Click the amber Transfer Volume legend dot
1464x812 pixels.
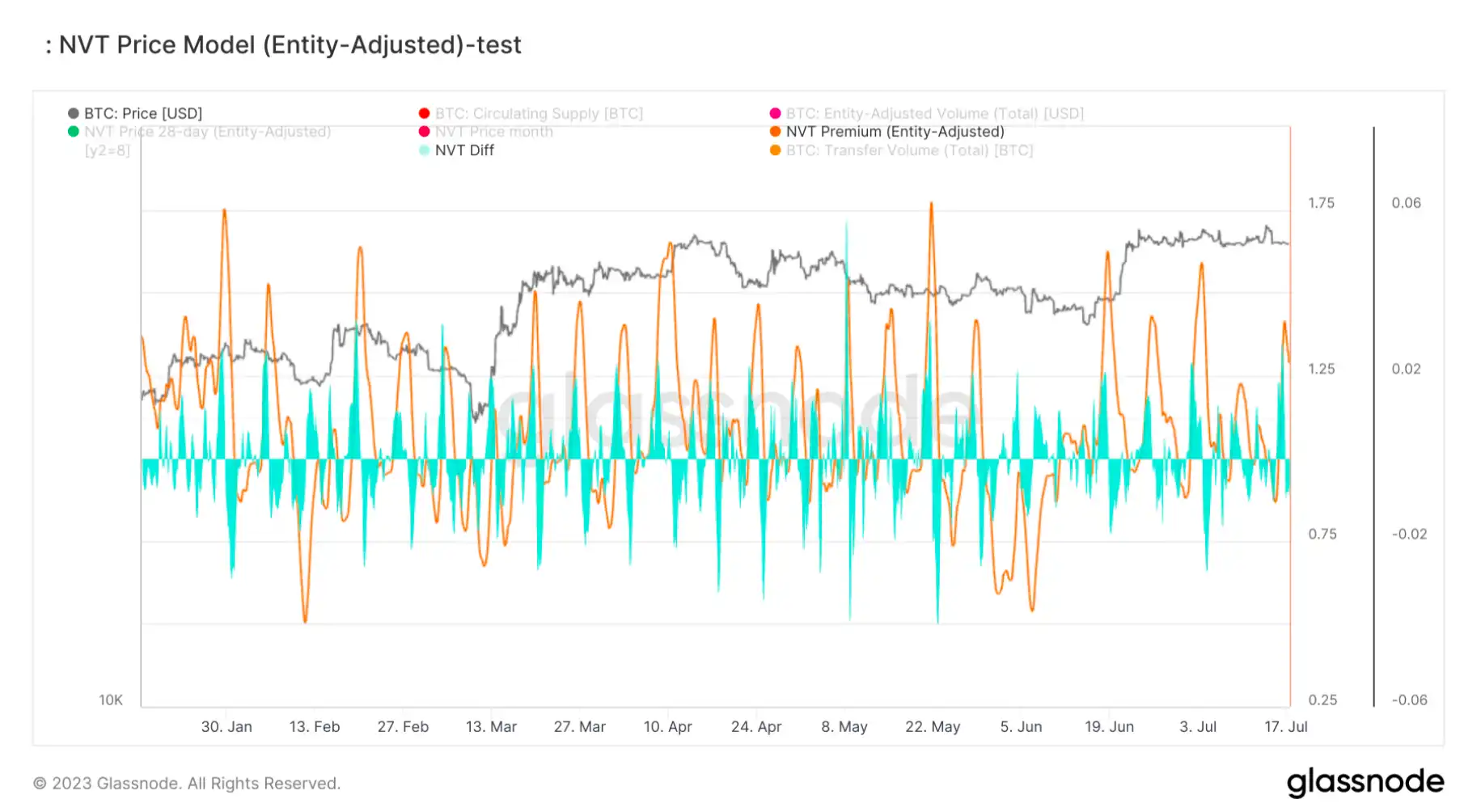(x=775, y=150)
